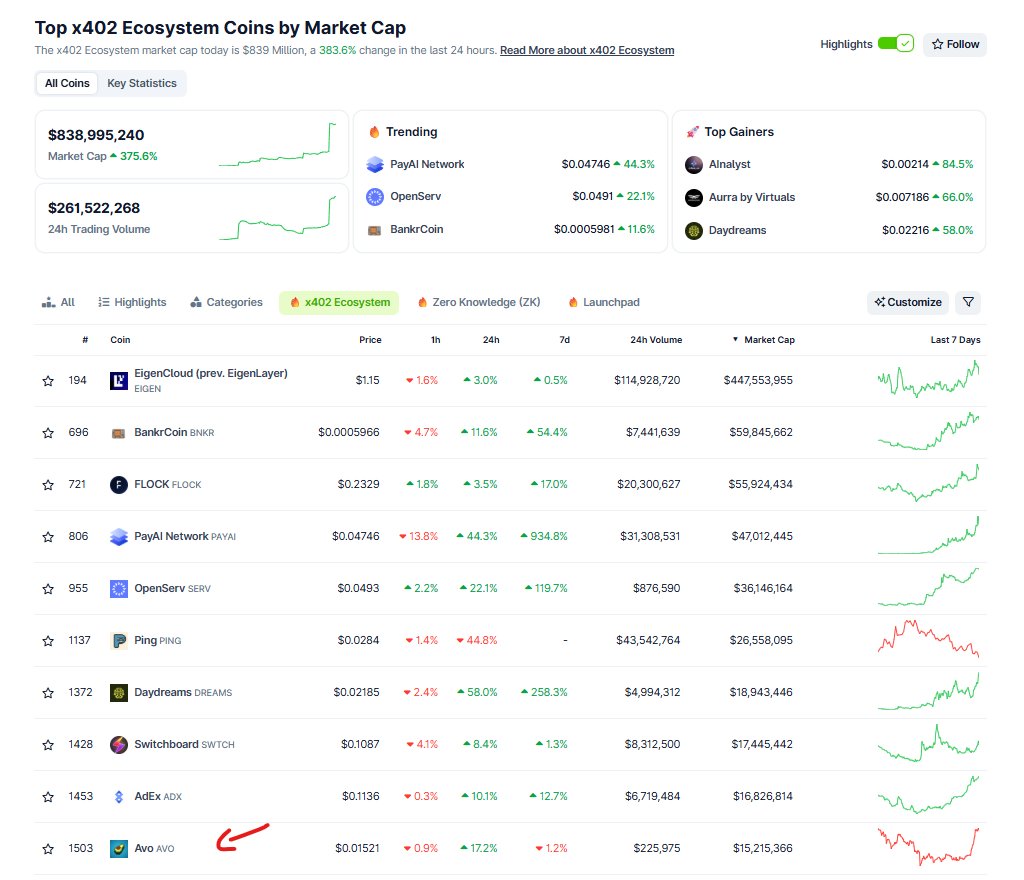Click PayAI Network 7d change 934.8%
This screenshot has width=1024, height=880.
pyautogui.click(x=544, y=537)
